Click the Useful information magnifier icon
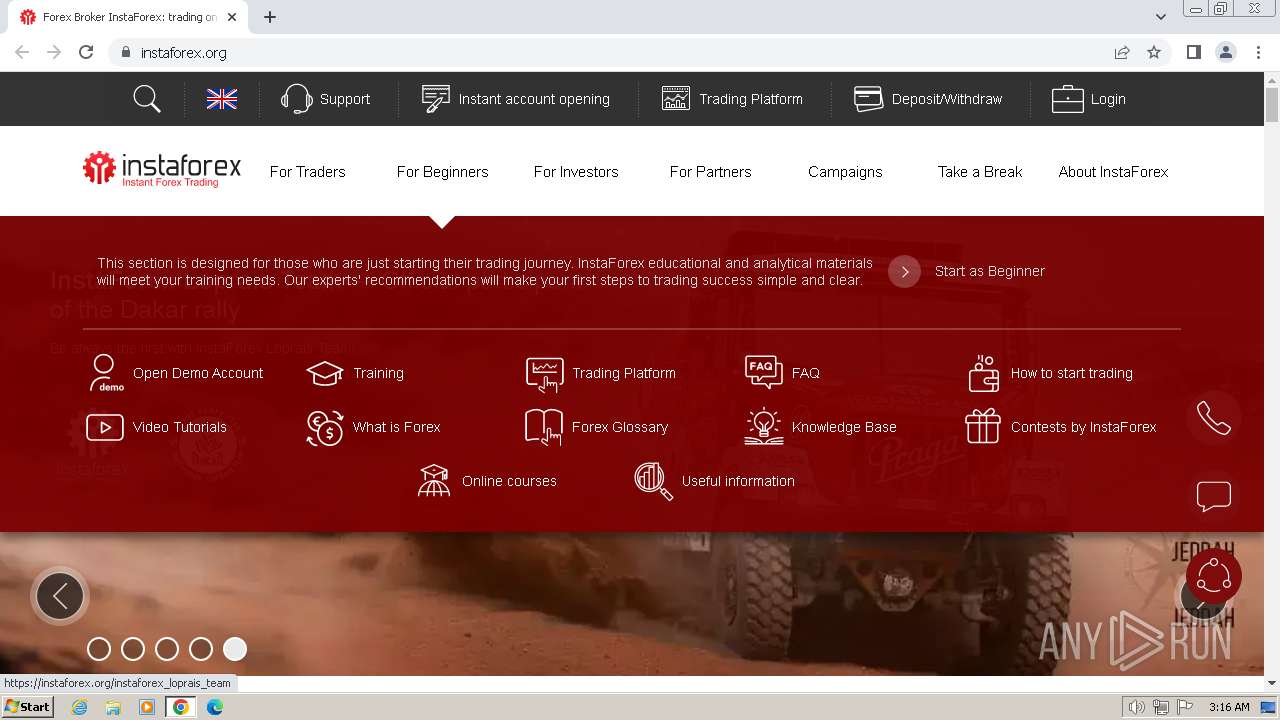Image resolution: width=1280 pixels, height=720 pixels. pos(654,481)
